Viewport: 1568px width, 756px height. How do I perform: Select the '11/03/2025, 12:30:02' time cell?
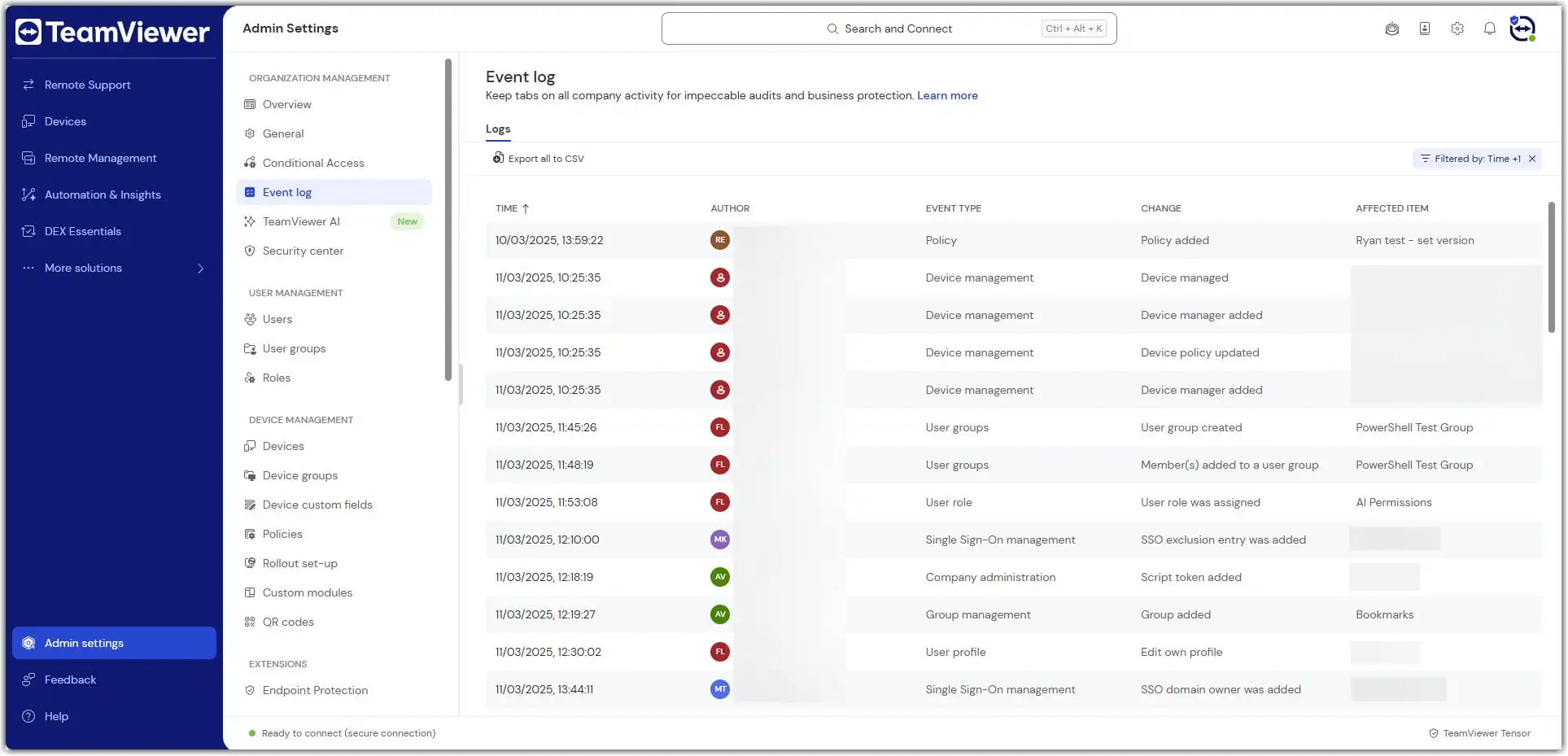(x=548, y=652)
